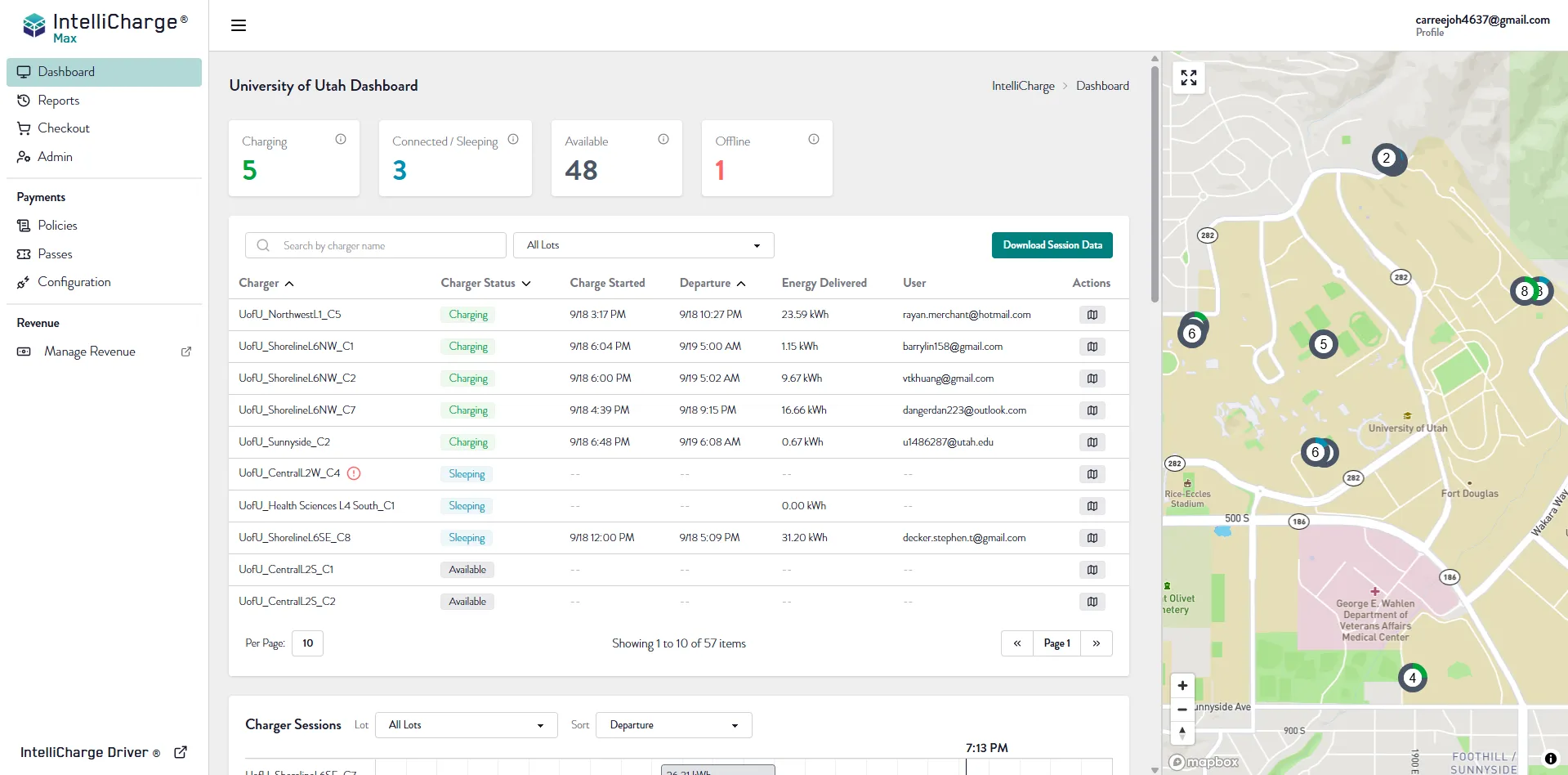Open the Sort by Departure dropdown

click(x=674, y=725)
